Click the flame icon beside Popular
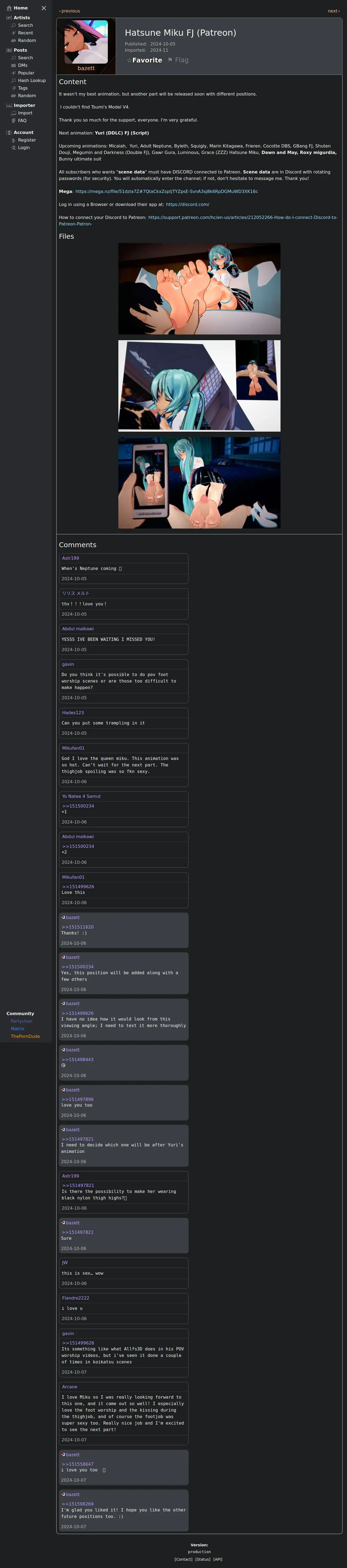 tap(13, 73)
